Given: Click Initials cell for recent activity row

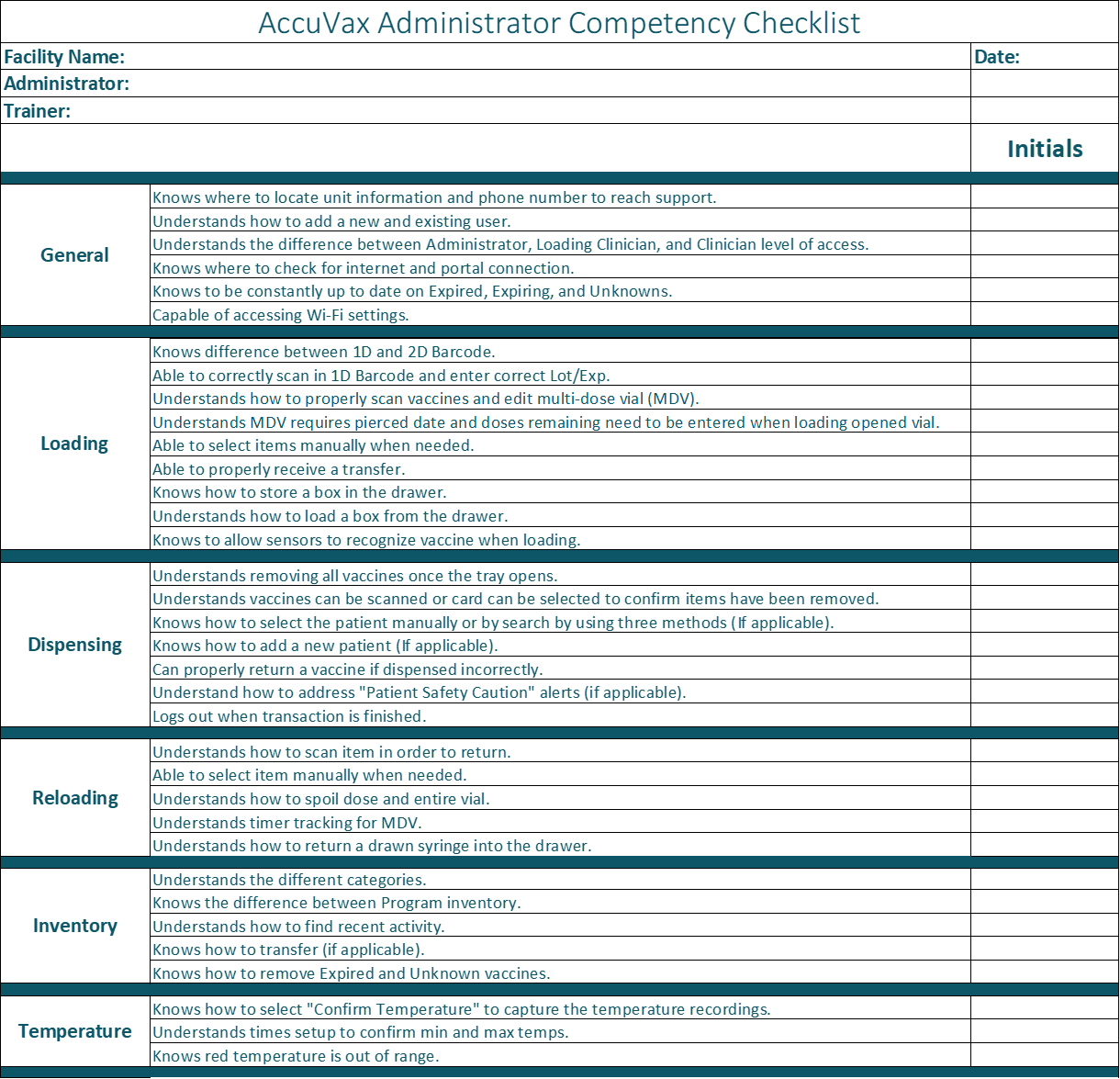Looking at the screenshot, I should 1045,926.
